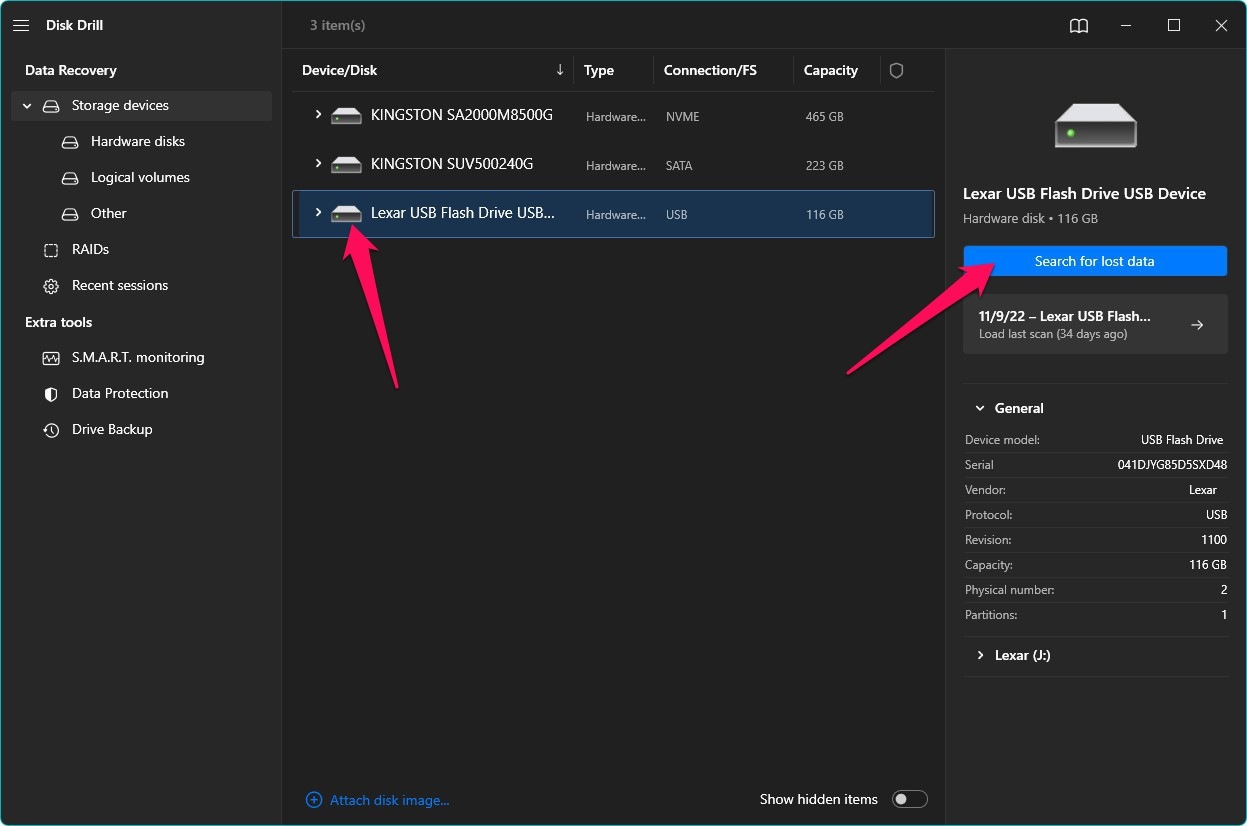Select Storage devices in the sidebar
1247x826 pixels.
tap(141, 106)
